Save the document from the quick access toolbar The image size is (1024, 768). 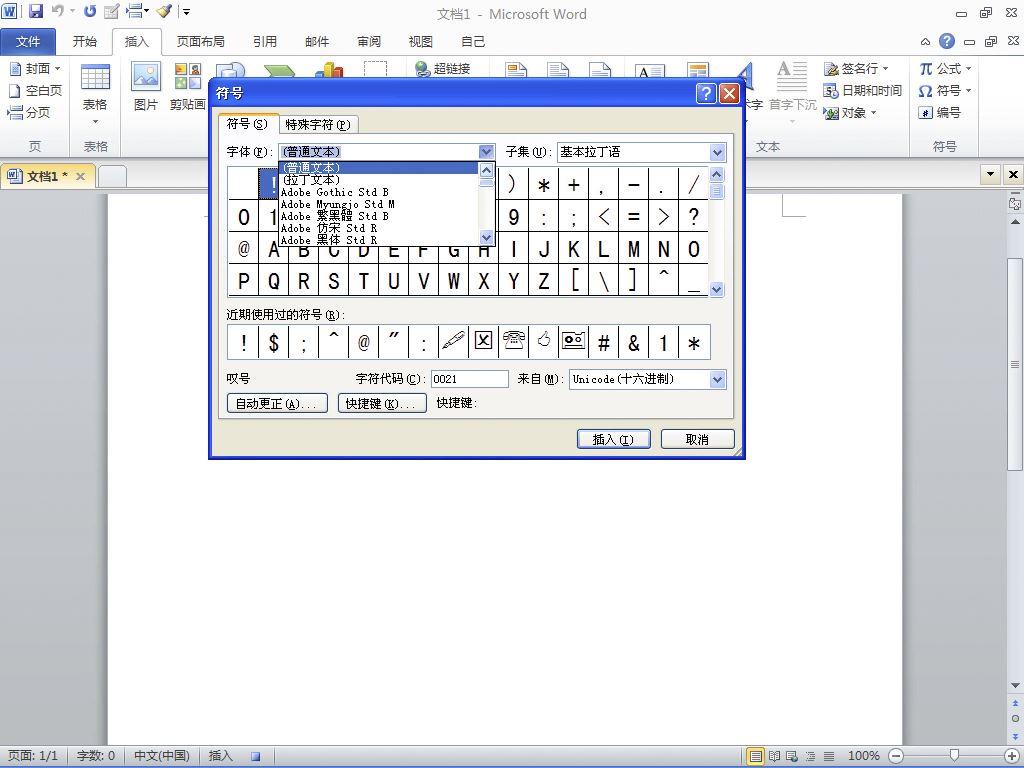[x=36, y=11]
